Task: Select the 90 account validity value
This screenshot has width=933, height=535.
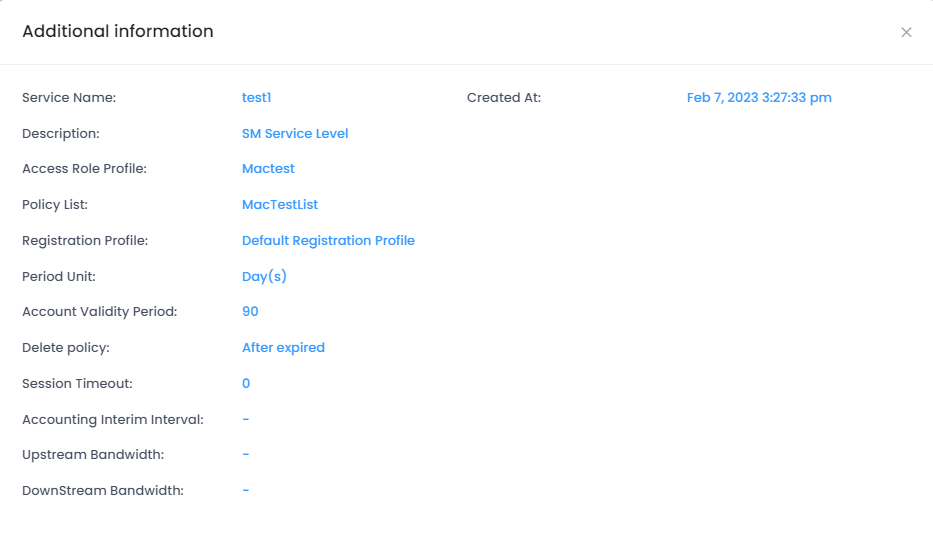Action: click(250, 312)
